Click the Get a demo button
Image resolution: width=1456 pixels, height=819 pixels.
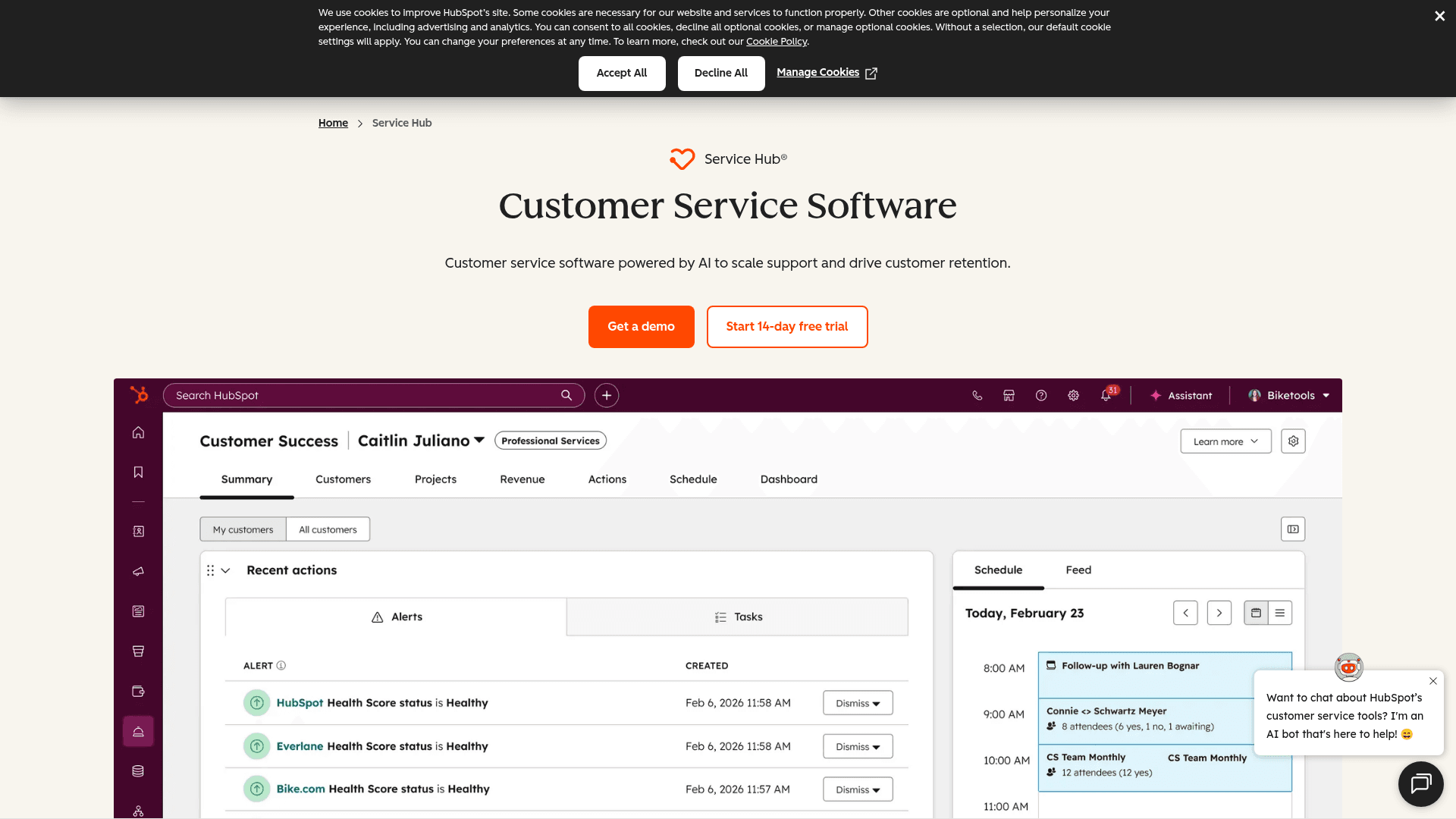[641, 327]
